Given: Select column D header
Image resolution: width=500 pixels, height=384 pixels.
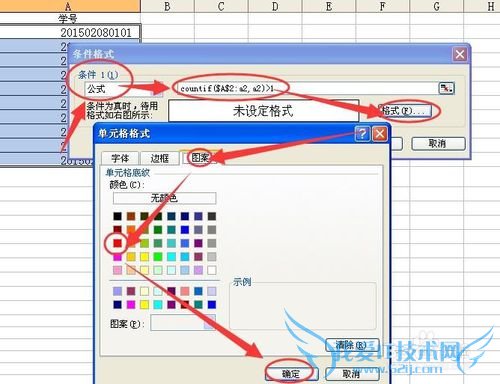Looking at the screenshot, I should point(275,6).
